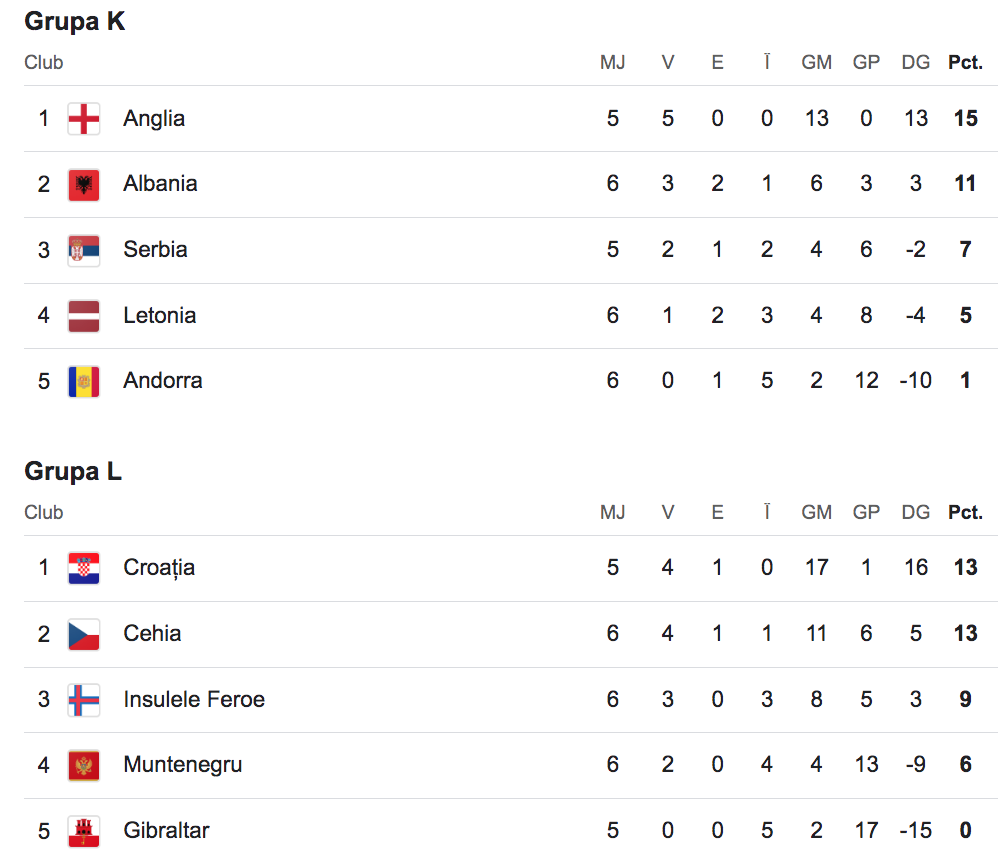Click the Albania flag icon
This screenshot has width=998, height=868.
84,184
